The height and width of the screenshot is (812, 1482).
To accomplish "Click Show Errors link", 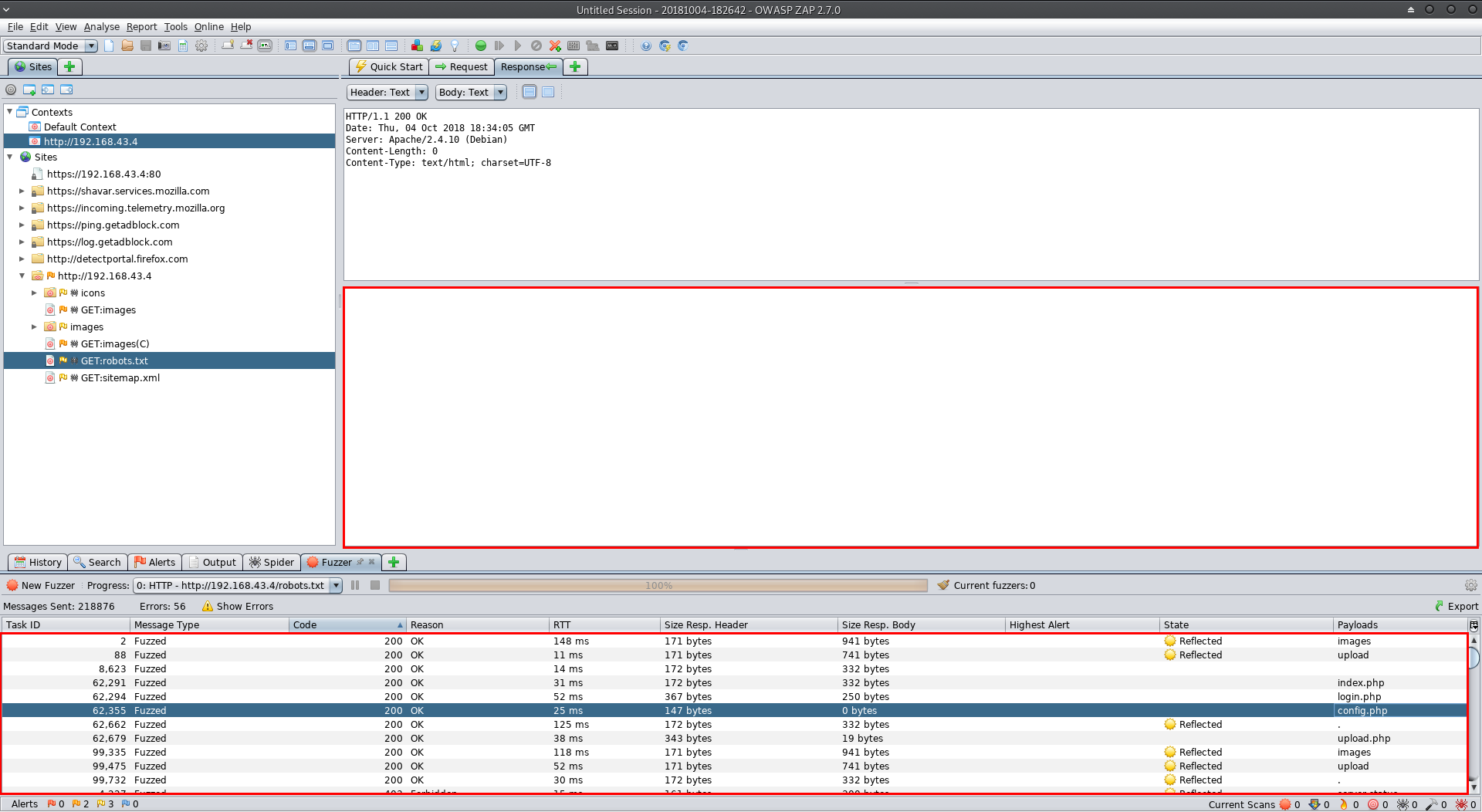I will pos(238,606).
